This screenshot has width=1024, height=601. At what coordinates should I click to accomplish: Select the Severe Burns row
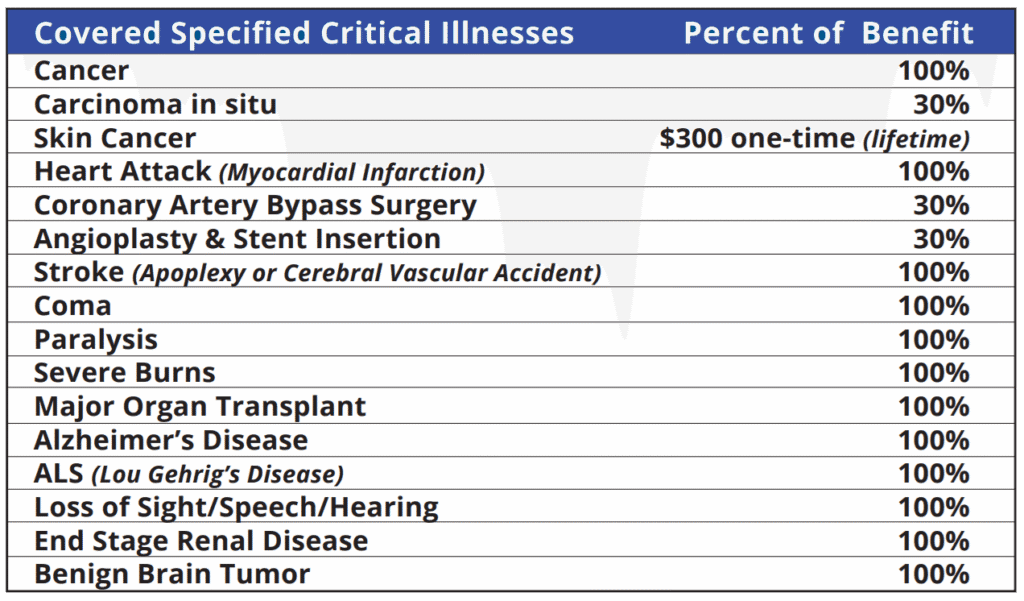coord(124,373)
